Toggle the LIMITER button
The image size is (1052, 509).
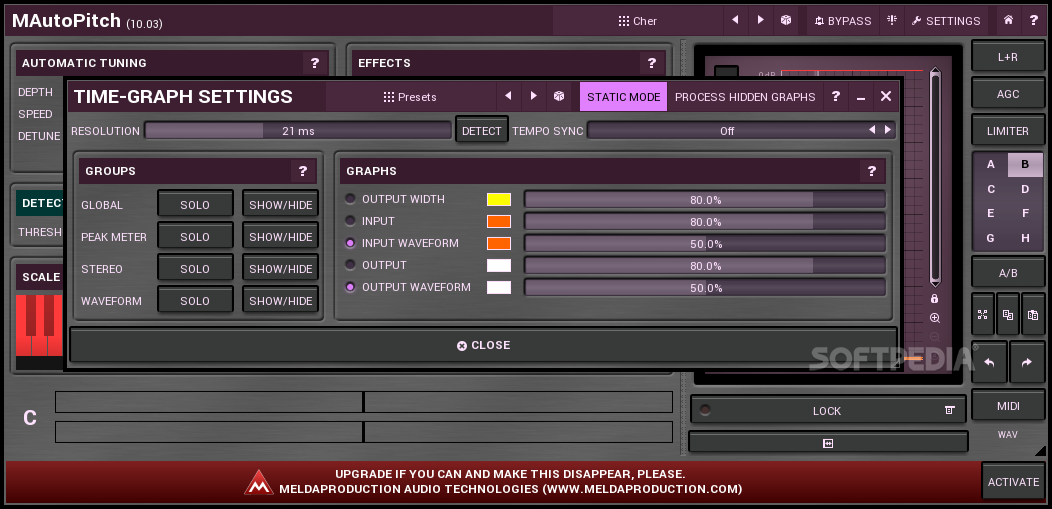(1008, 131)
